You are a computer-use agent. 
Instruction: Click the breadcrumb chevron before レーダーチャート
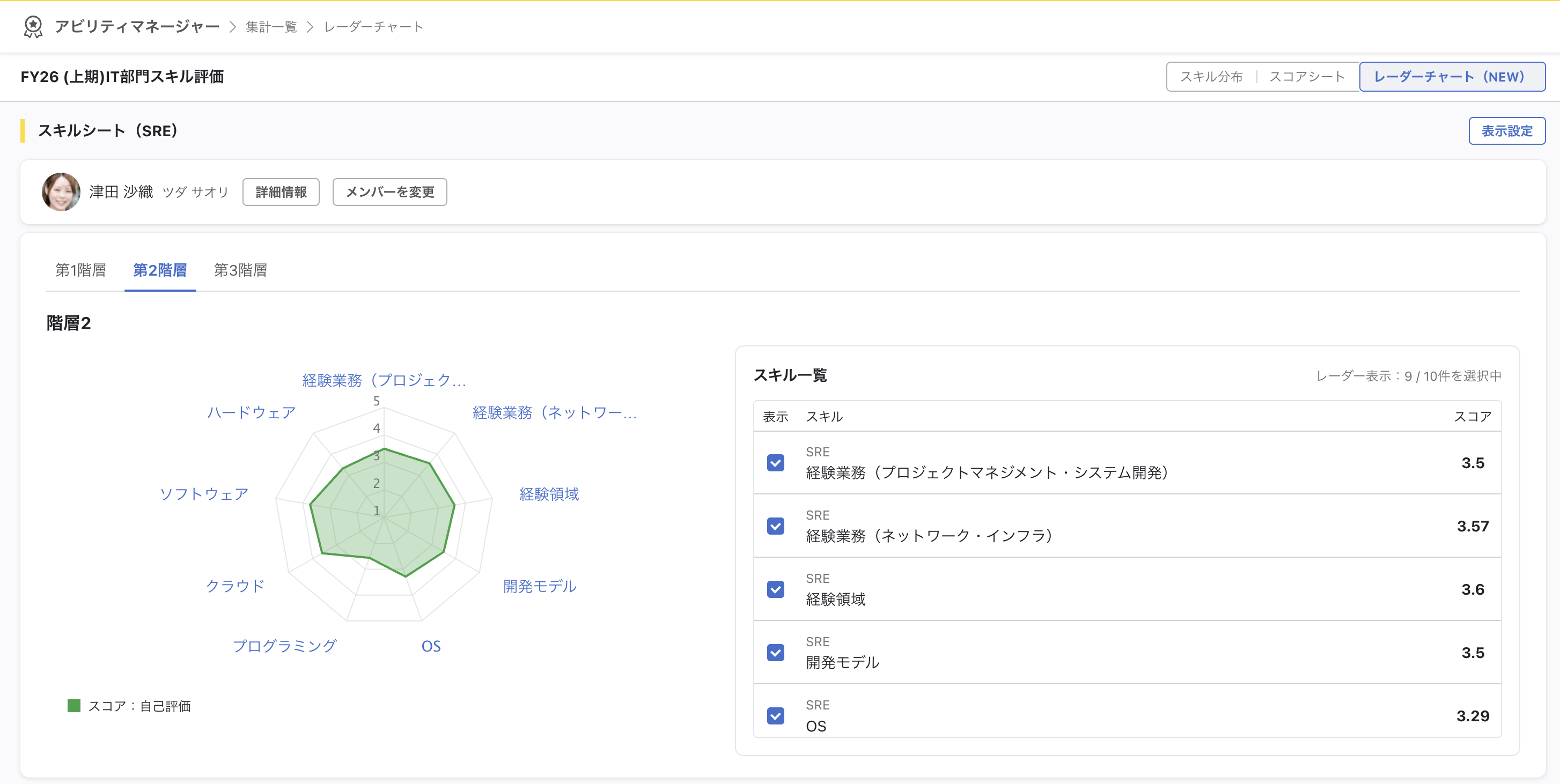coord(310,27)
